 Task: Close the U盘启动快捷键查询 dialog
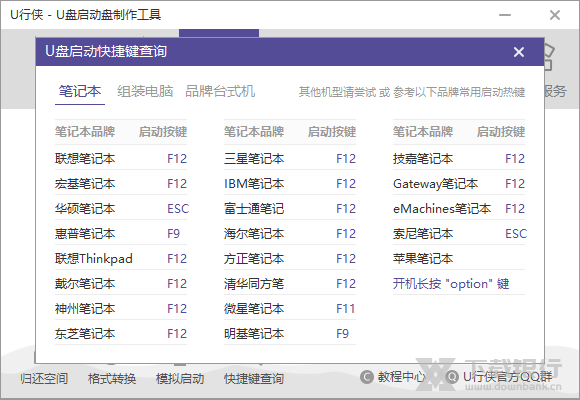point(519,52)
